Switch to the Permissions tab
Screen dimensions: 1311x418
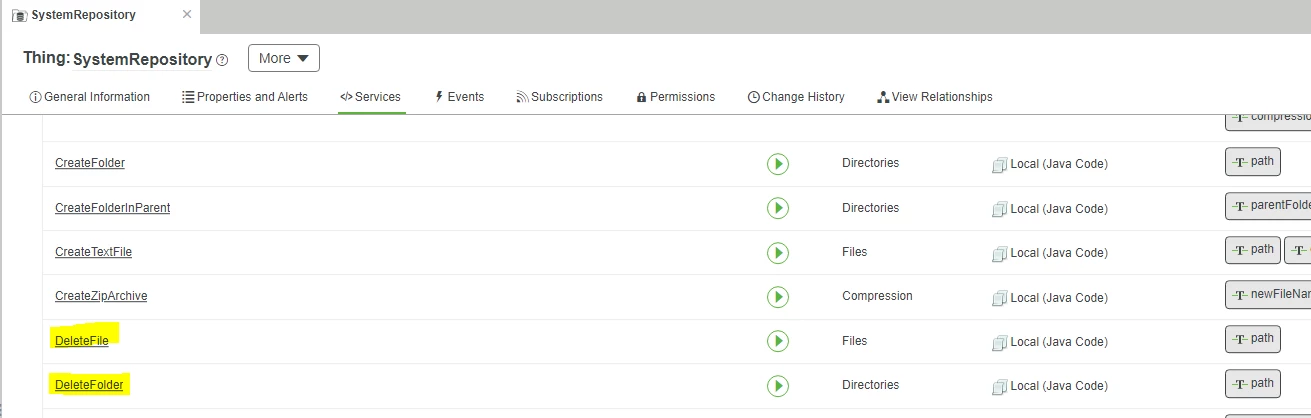[x=676, y=97]
